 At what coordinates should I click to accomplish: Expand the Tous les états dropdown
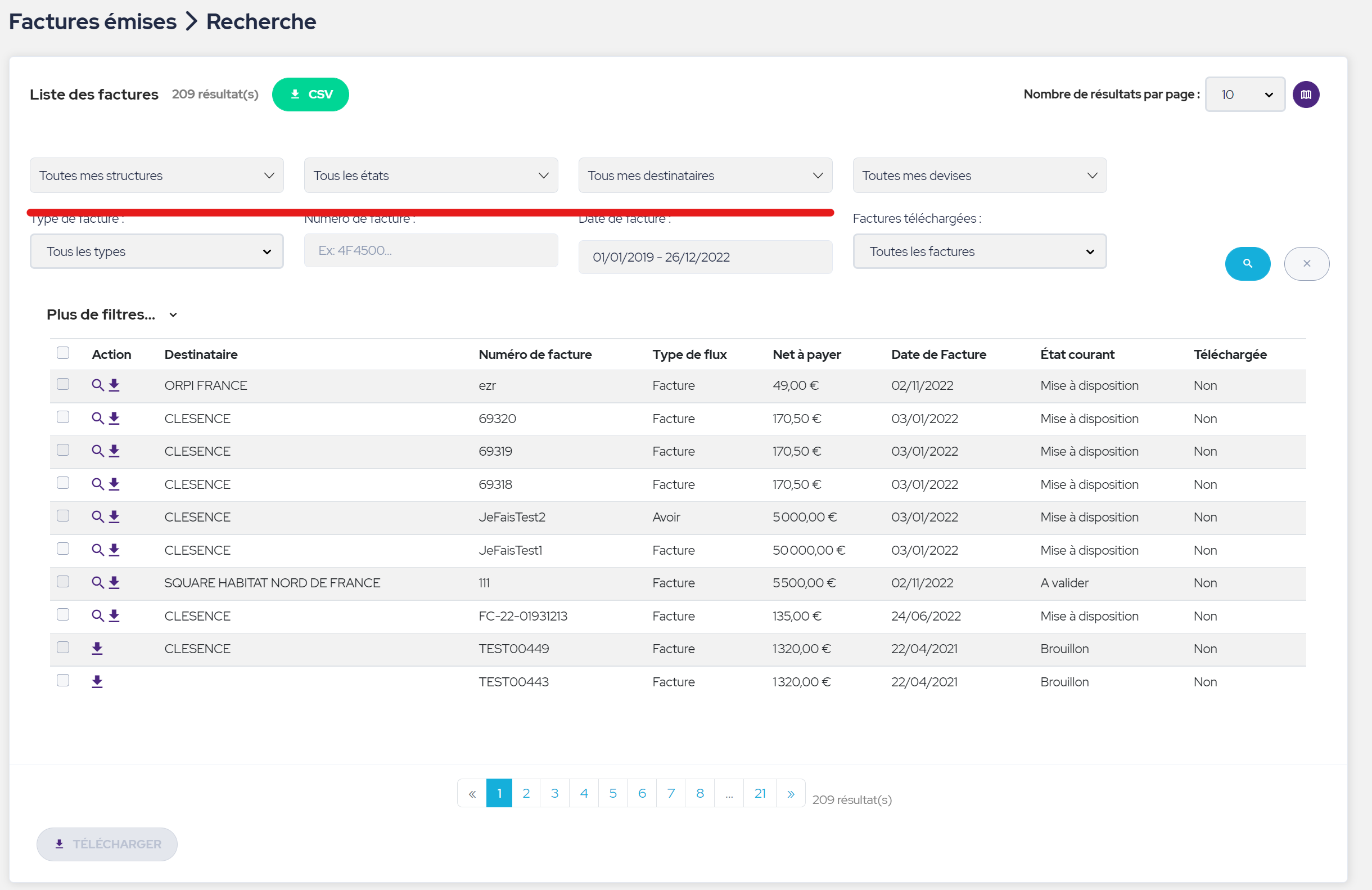431,176
